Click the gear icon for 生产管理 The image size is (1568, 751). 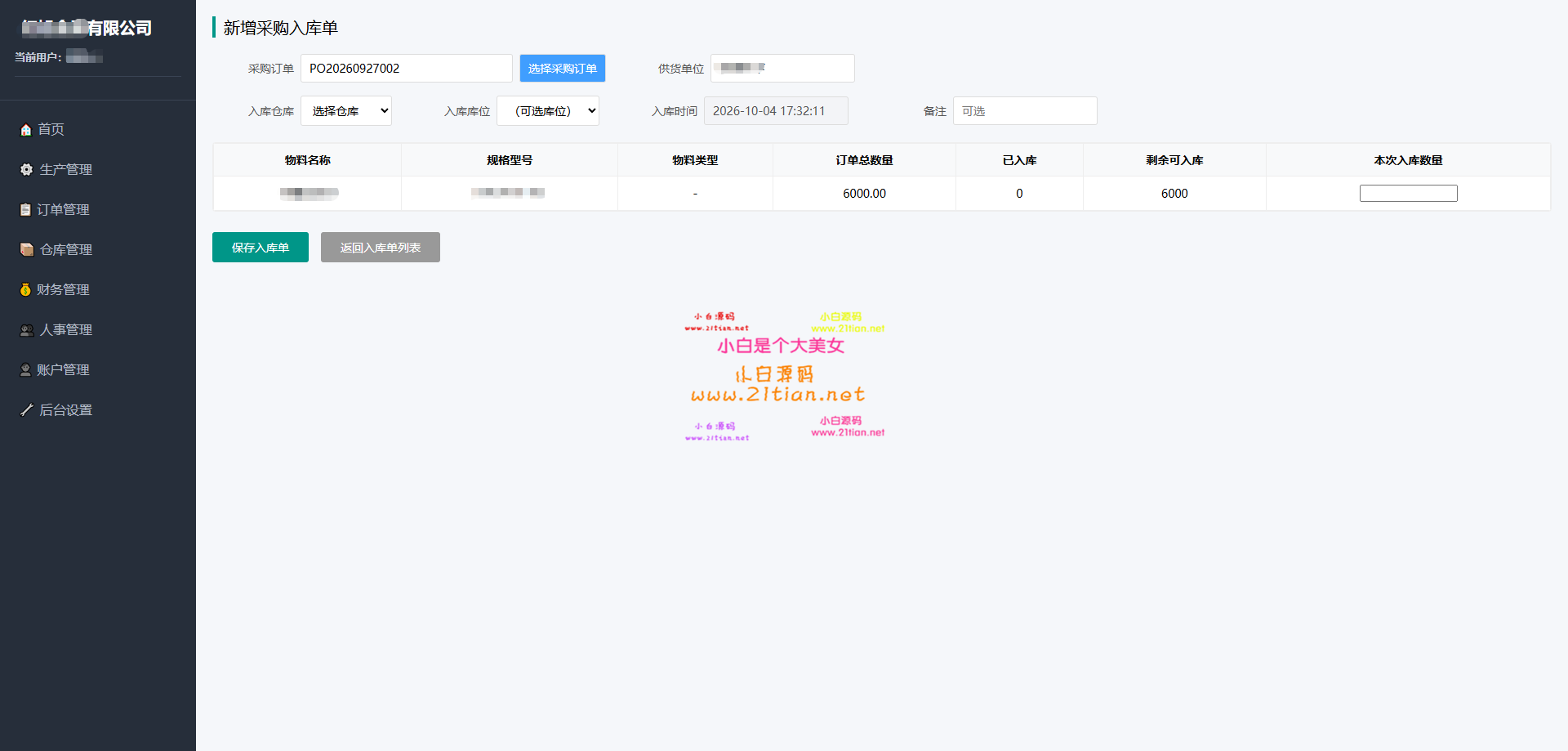click(26, 170)
